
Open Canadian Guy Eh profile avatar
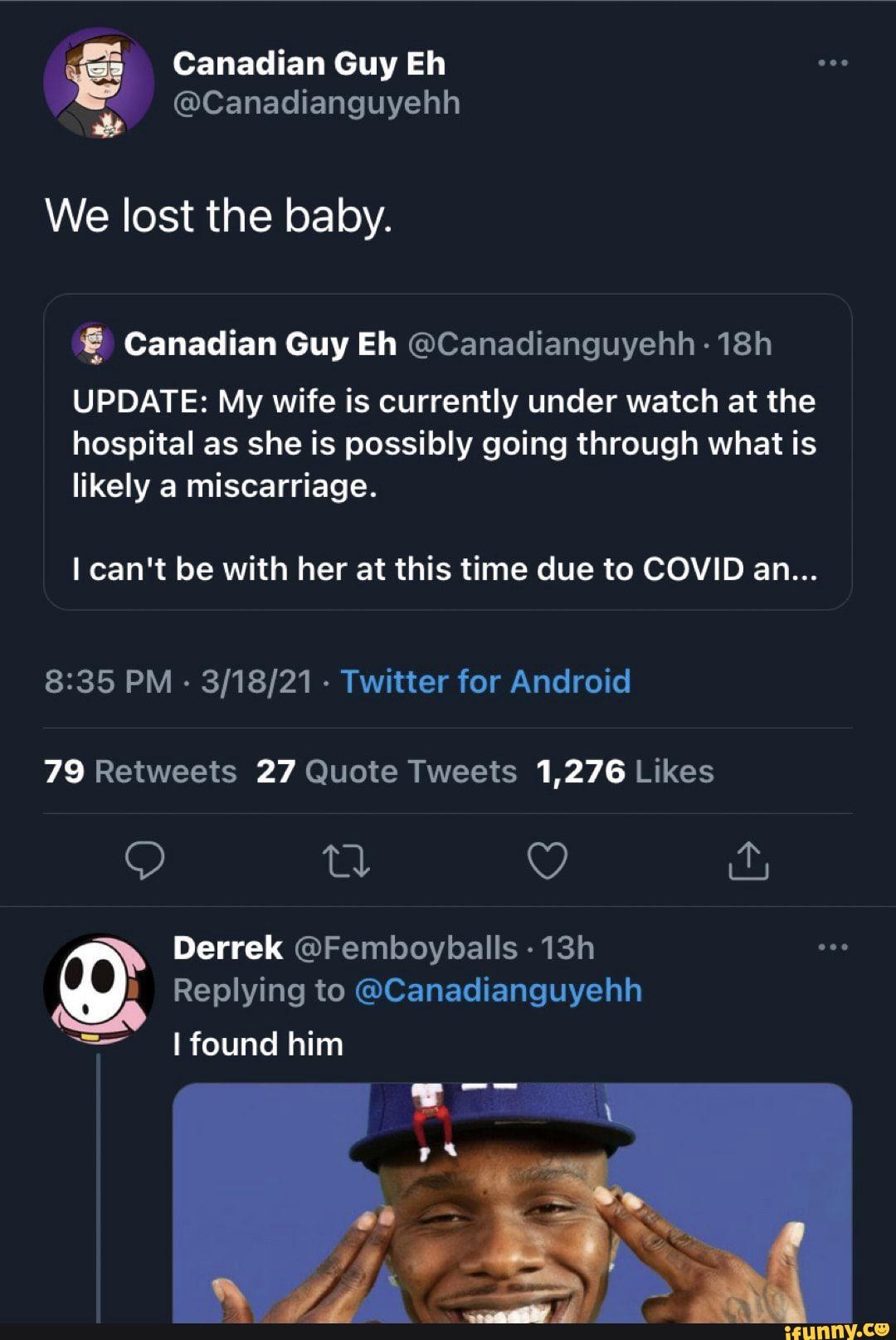click(x=99, y=83)
